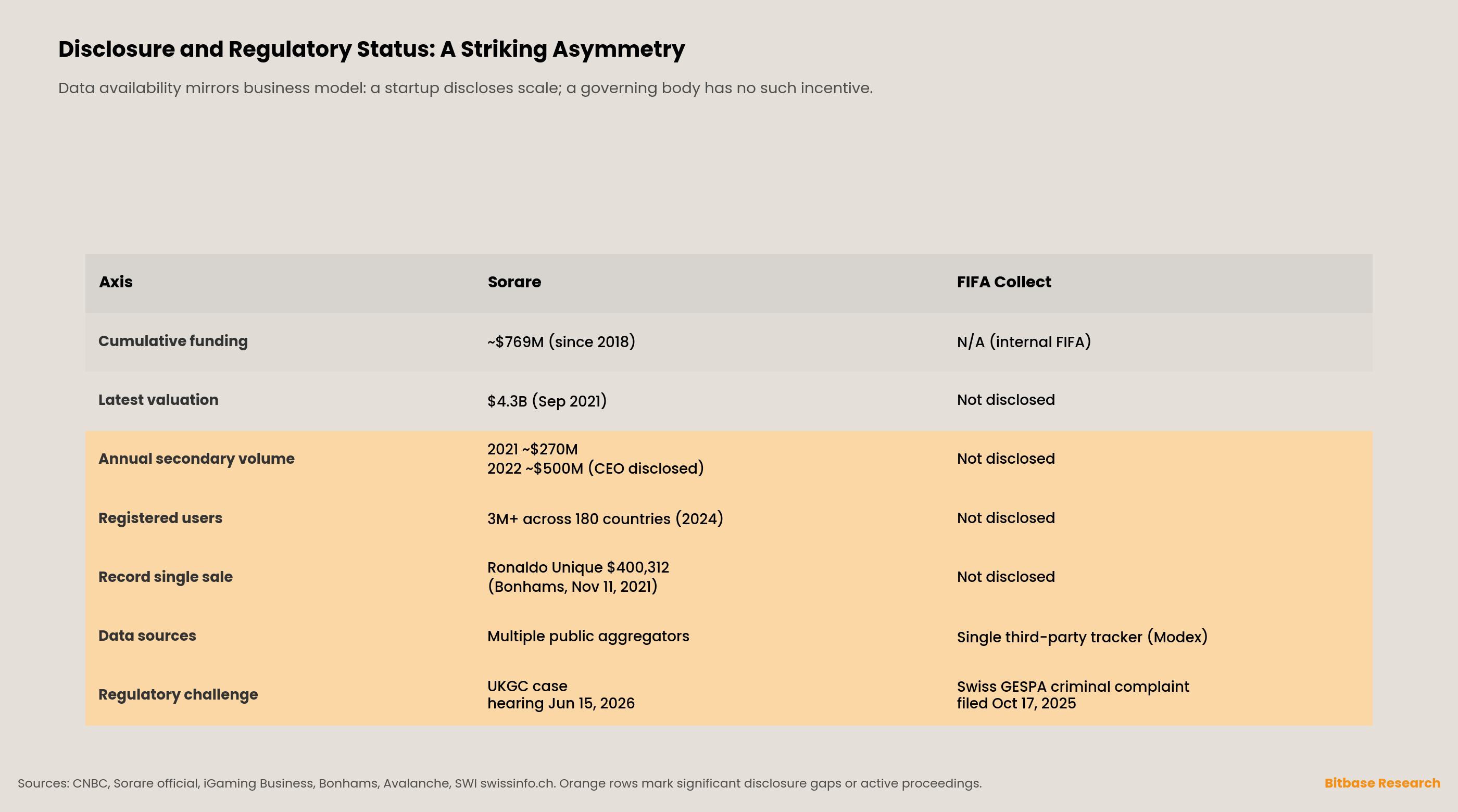Screen dimensions: 1458x812
Task: Click the '2021 ~$270M' volume line
Action: (532, 449)
